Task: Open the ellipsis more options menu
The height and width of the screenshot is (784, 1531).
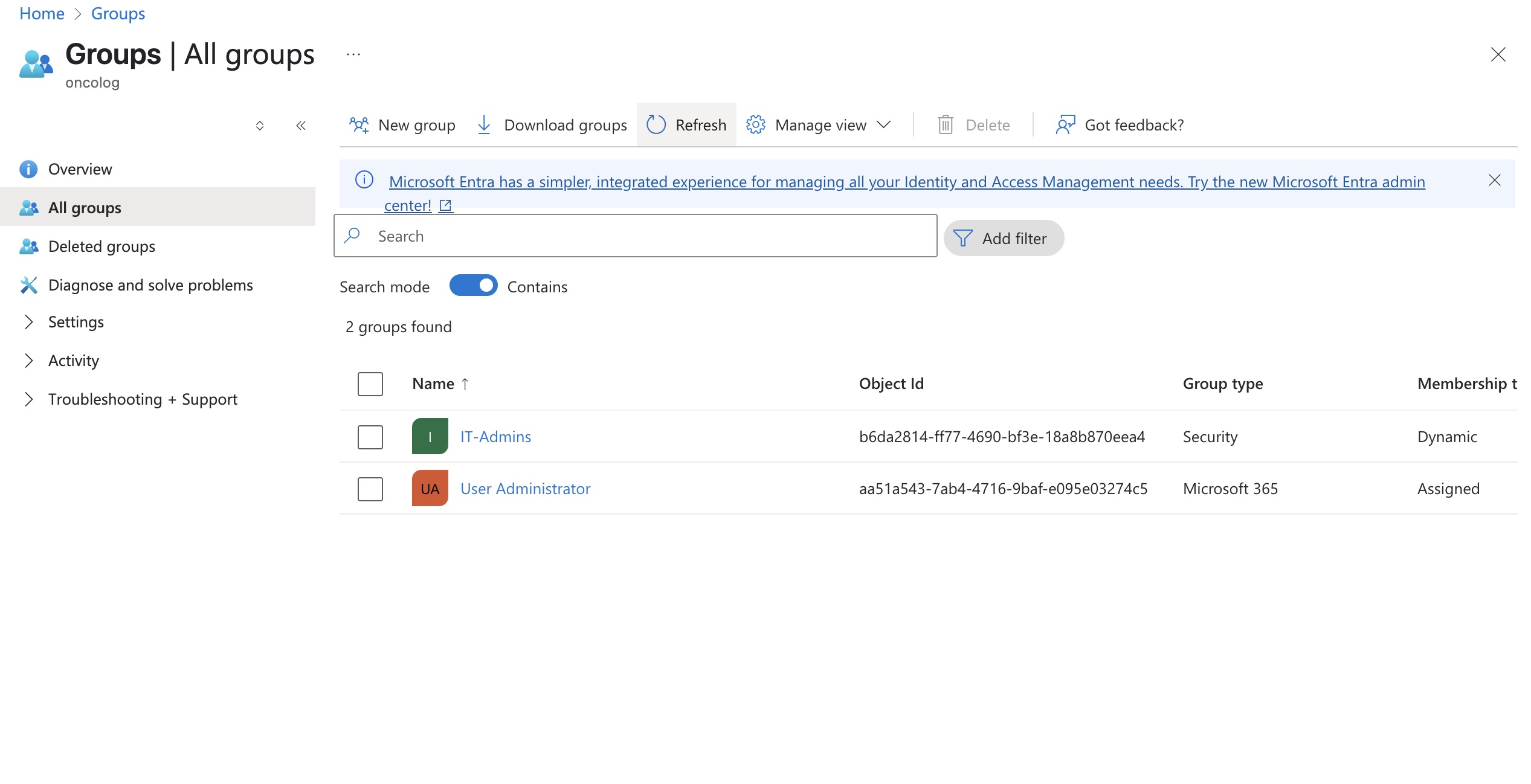Action: [353, 54]
